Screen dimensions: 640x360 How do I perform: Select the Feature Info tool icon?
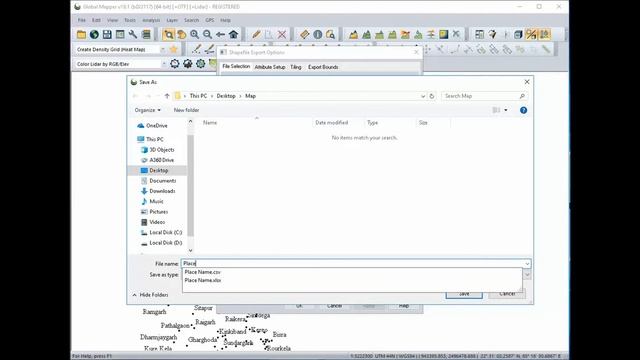click(x=318, y=35)
